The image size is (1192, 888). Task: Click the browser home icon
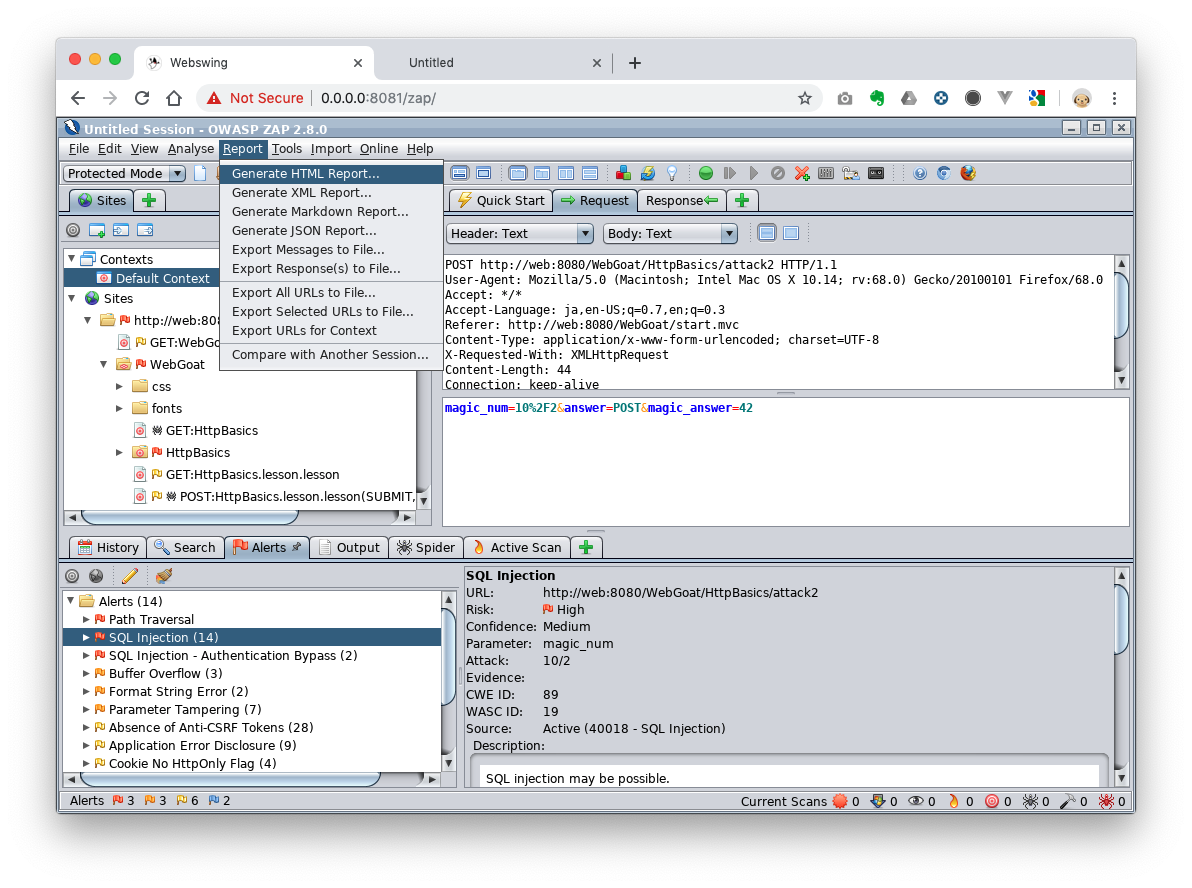pos(174,98)
